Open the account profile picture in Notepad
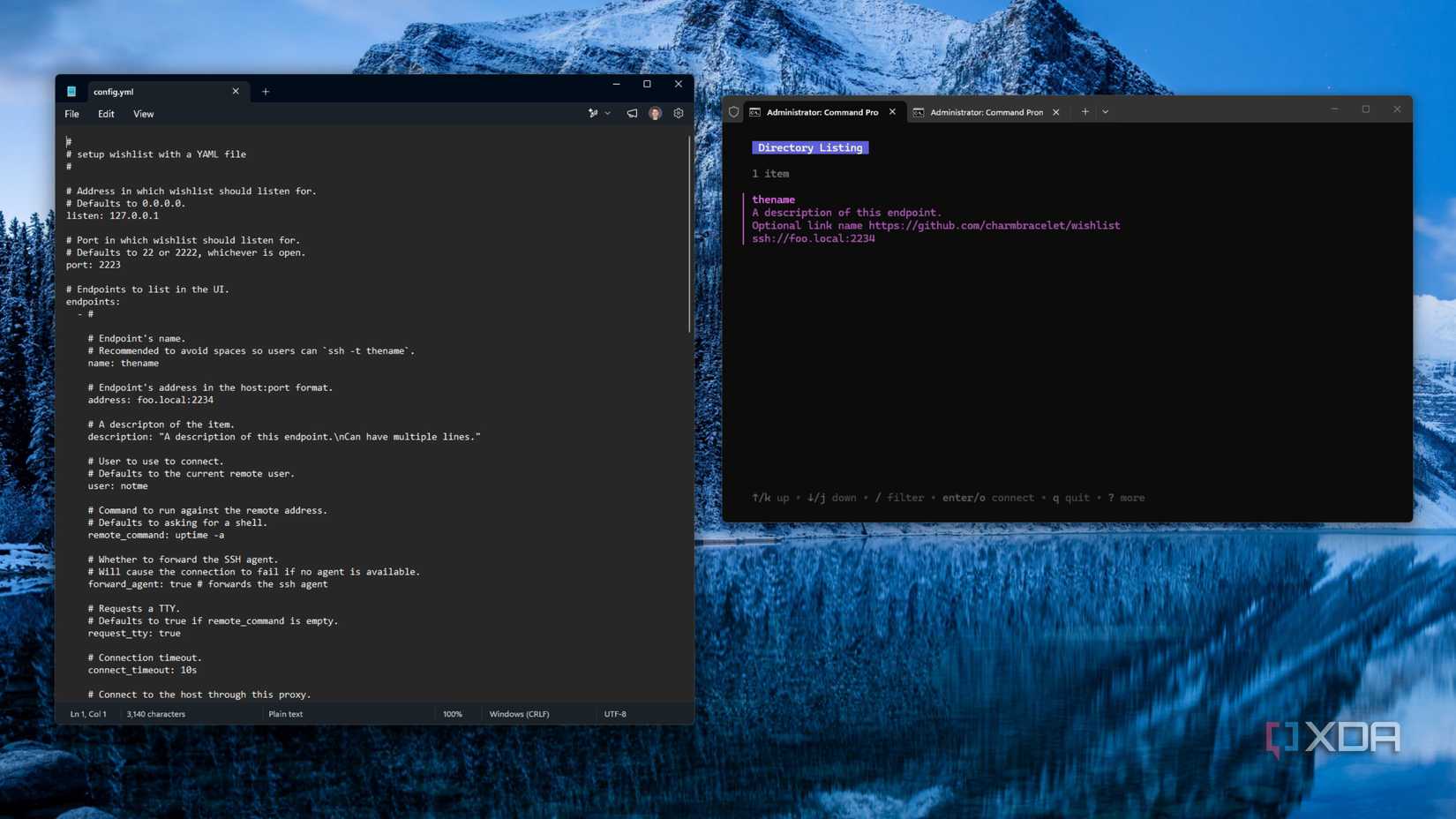This screenshot has width=1456, height=819. pos(655,113)
